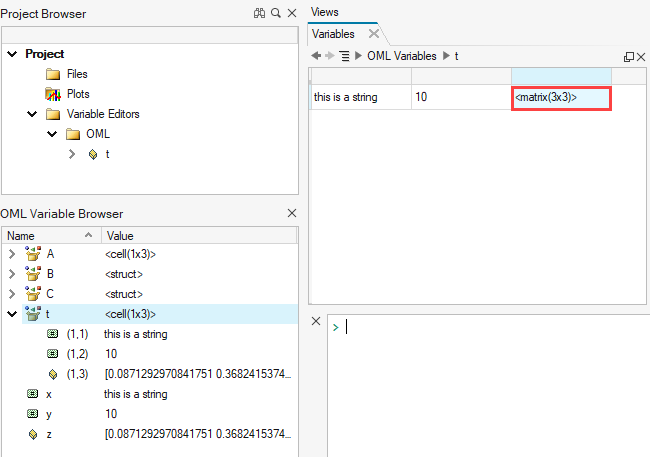Close the Variables tab
This screenshot has height=457, width=650.
tap(373, 34)
